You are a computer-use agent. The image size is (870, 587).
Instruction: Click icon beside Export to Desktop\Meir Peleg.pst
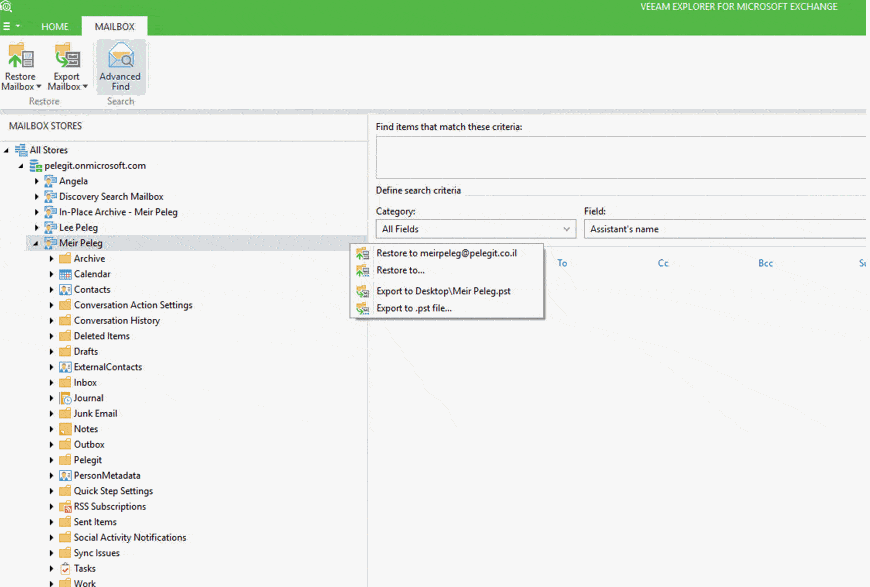coord(362,291)
